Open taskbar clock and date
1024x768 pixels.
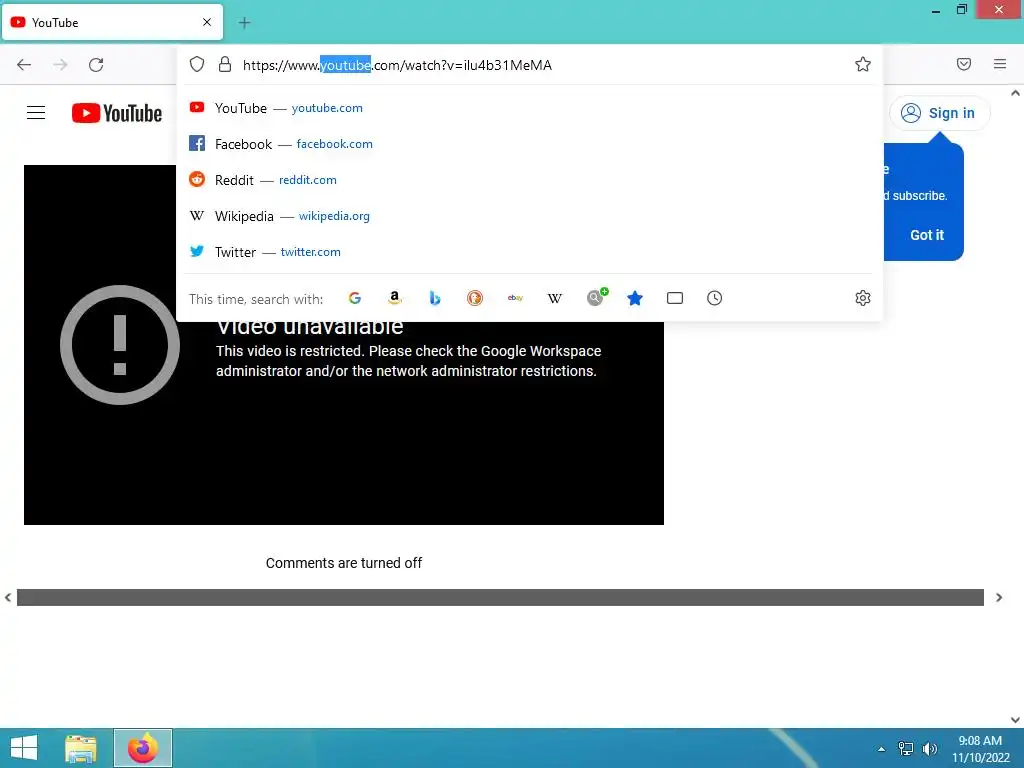[x=980, y=749]
